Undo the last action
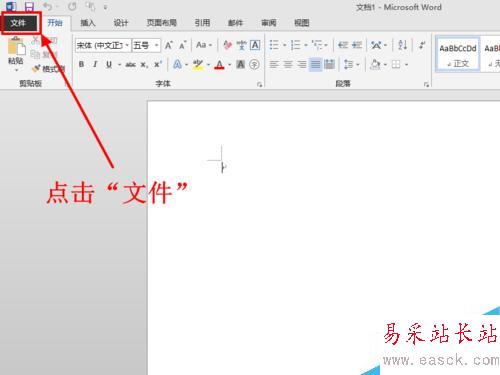 pyautogui.click(x=48, y=6)
